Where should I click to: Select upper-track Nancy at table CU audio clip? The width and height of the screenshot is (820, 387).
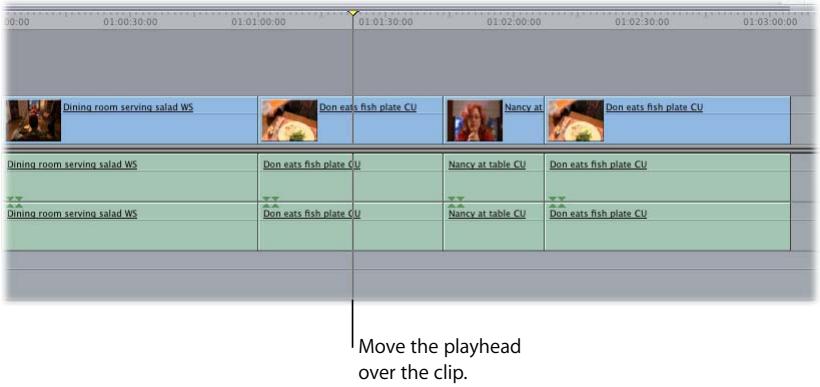[494, 177]
